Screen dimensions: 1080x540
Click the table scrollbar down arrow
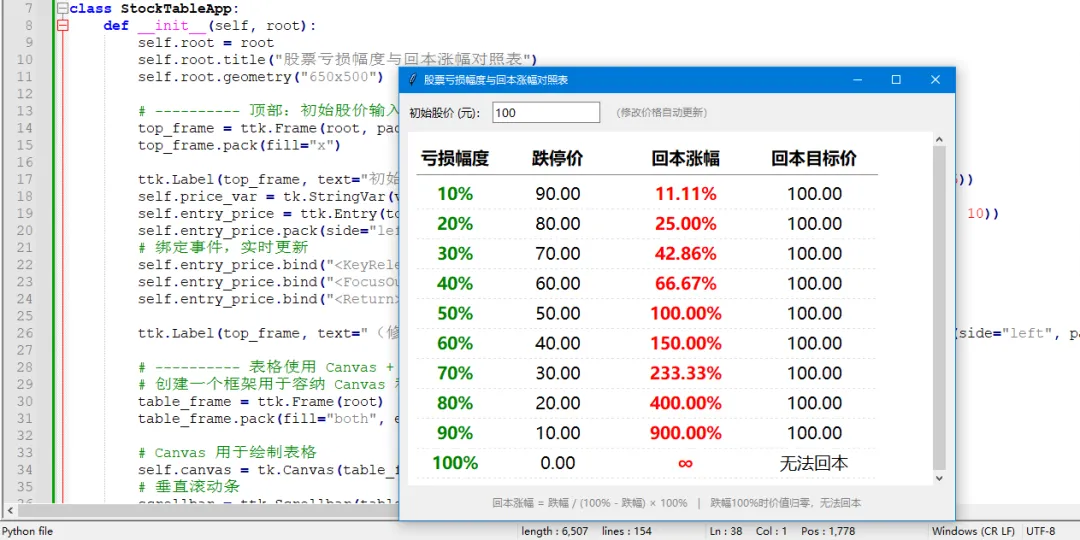click(939, 477)
